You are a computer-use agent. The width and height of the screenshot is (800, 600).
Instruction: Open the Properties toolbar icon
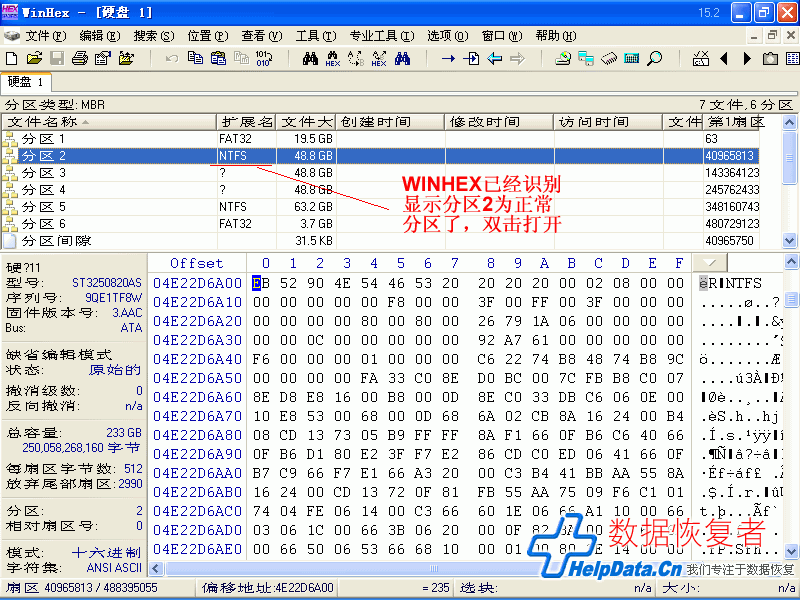click(x=103, y=58)
